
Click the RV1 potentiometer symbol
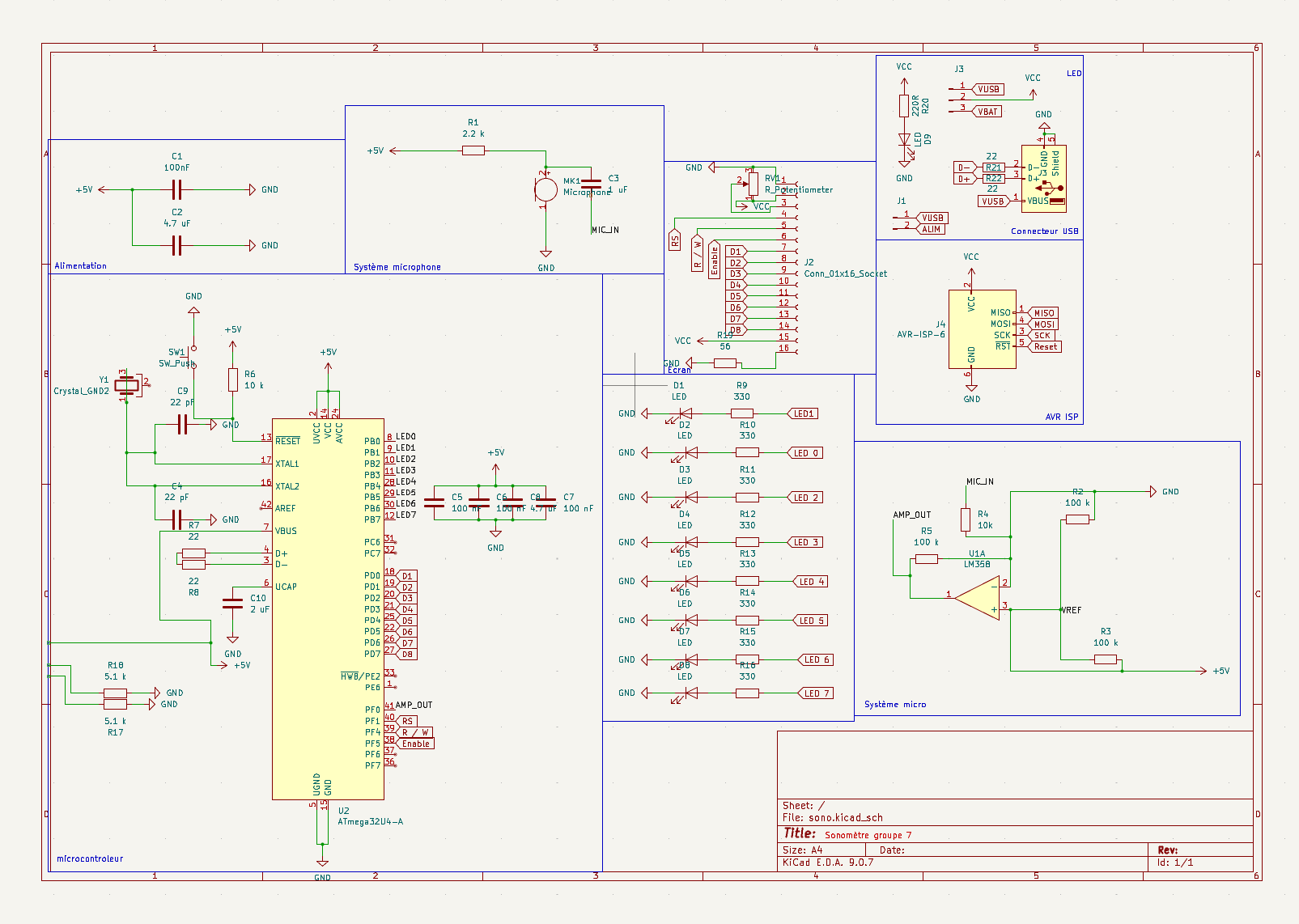pos(754,184)
